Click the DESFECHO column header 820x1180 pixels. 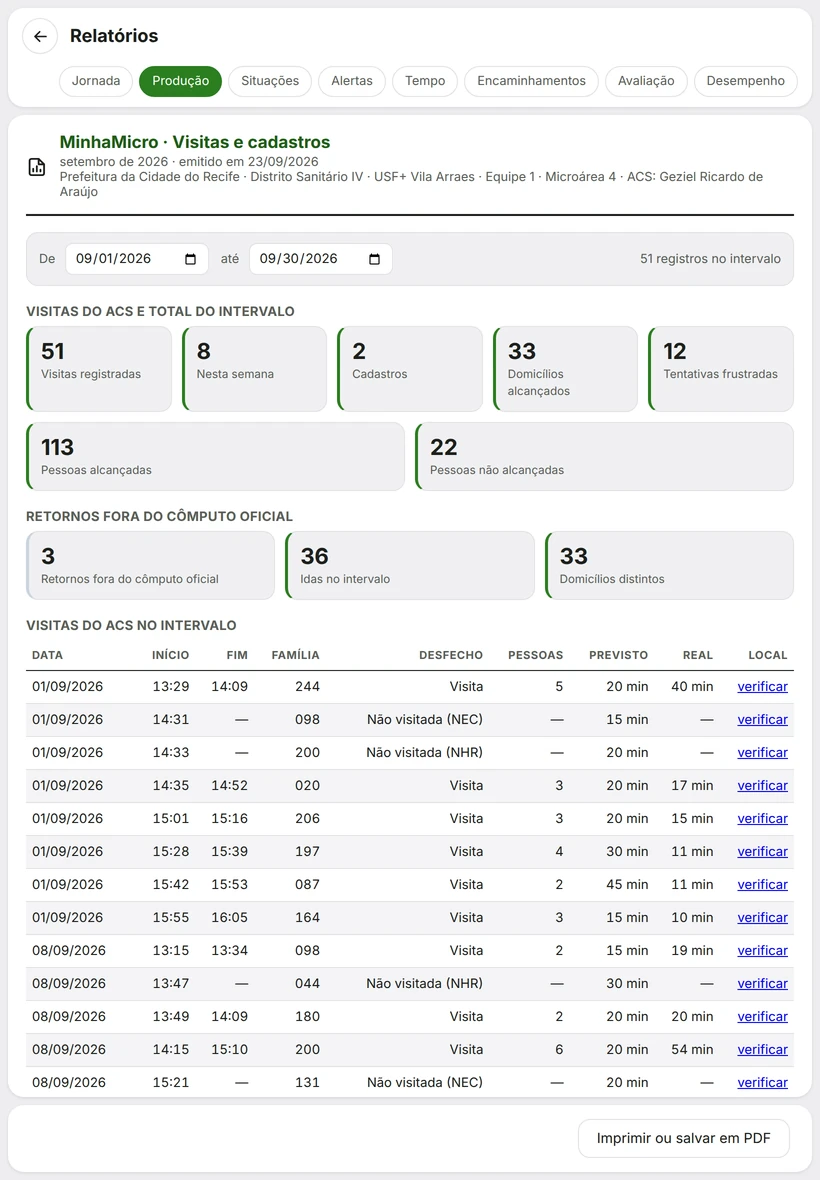(x=451, y=655)
